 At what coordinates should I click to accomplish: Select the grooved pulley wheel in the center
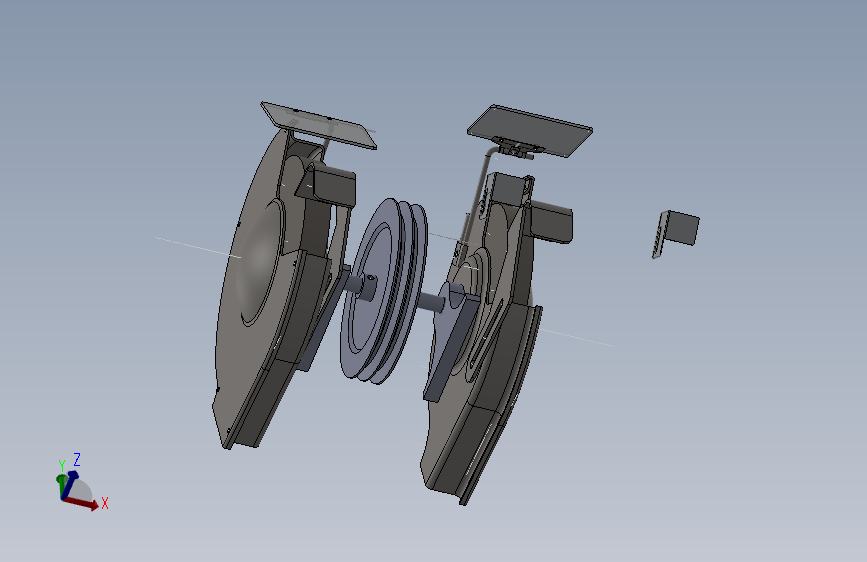pyautogui.click(x=383, y=291)
